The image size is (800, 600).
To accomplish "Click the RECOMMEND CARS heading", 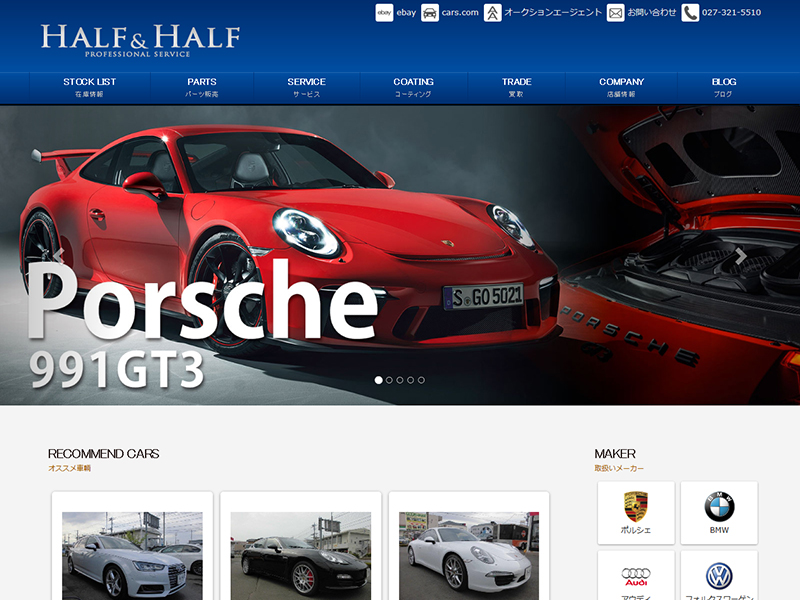I will (104, 454).
